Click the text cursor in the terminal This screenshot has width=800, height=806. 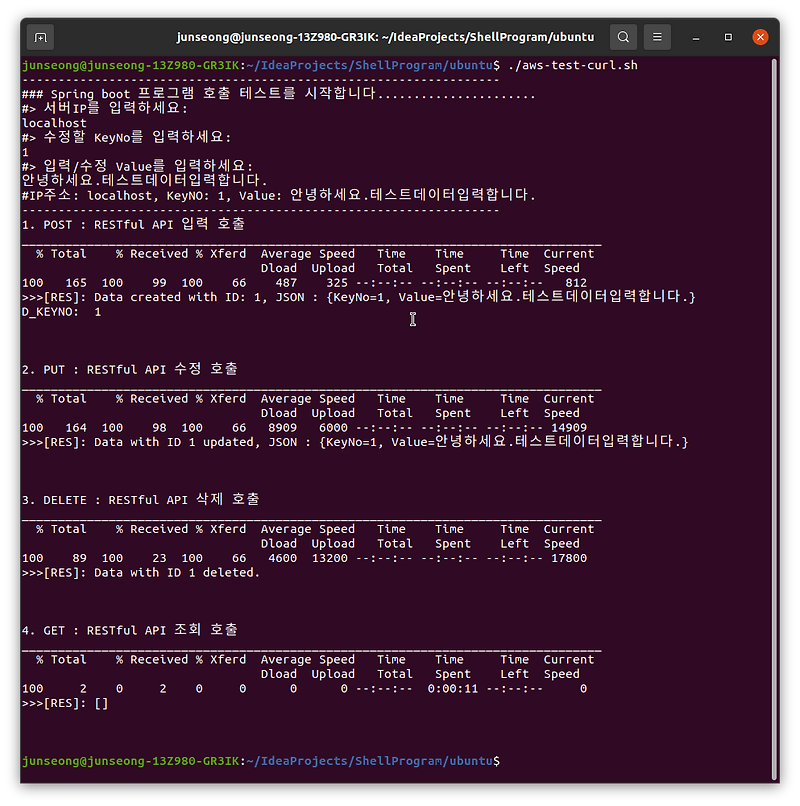click(x=413, y=320)
